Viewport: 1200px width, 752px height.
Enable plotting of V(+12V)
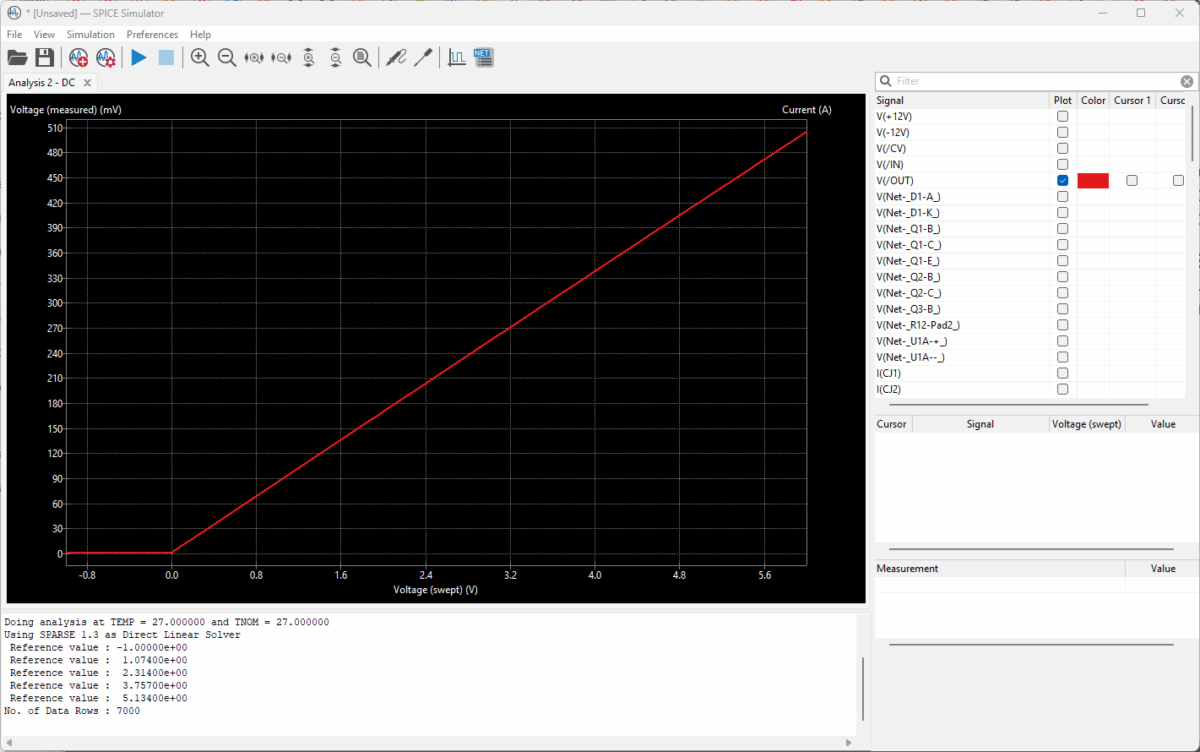click(x=1062, y=116)
